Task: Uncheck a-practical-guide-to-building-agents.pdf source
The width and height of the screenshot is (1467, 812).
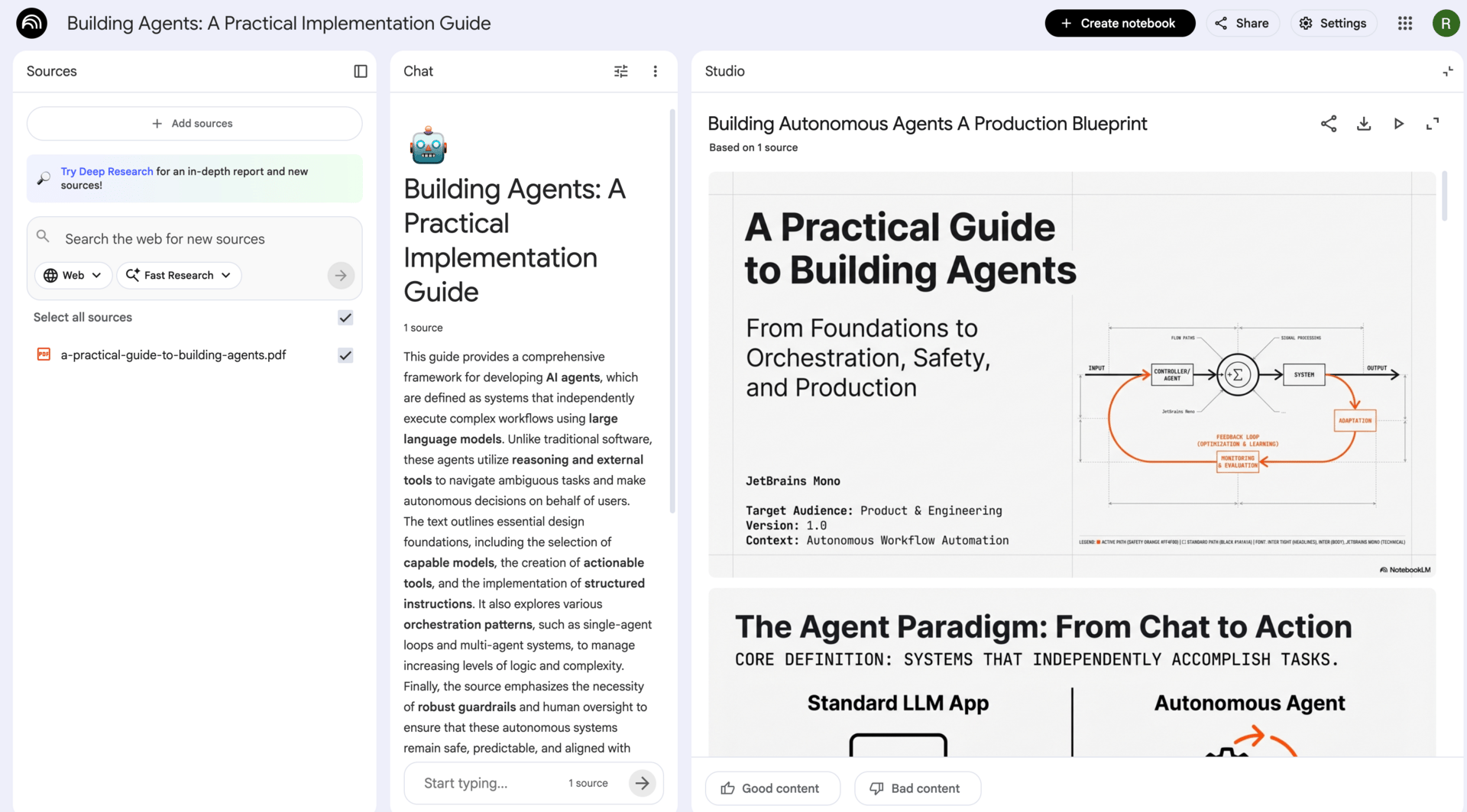Action: point(345,355)
